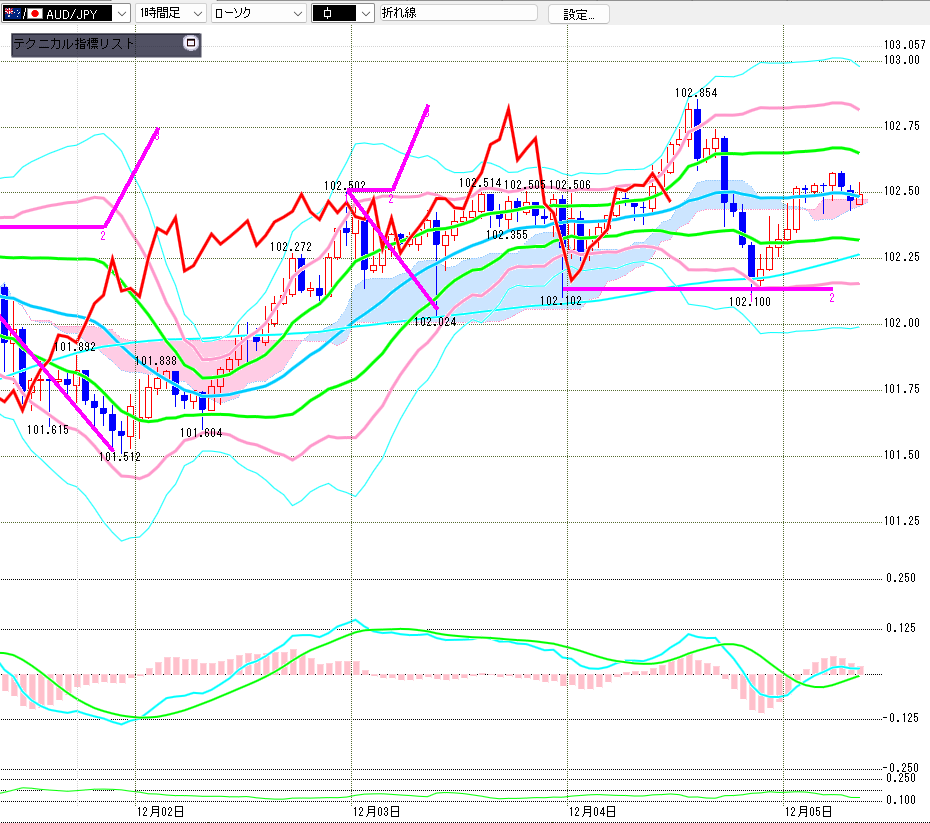The image size is (930, 823).
Task: Click the Australian flag icon in pair selector
Action: click(x=12, y=13)
